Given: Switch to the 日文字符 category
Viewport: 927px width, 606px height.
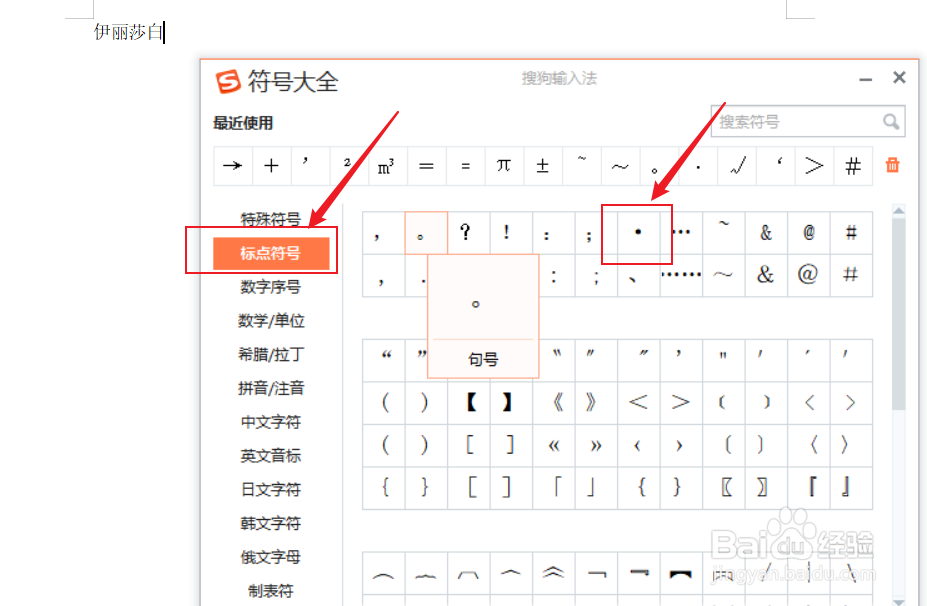Looking at the screenshot, I should (x=270, y=489).
